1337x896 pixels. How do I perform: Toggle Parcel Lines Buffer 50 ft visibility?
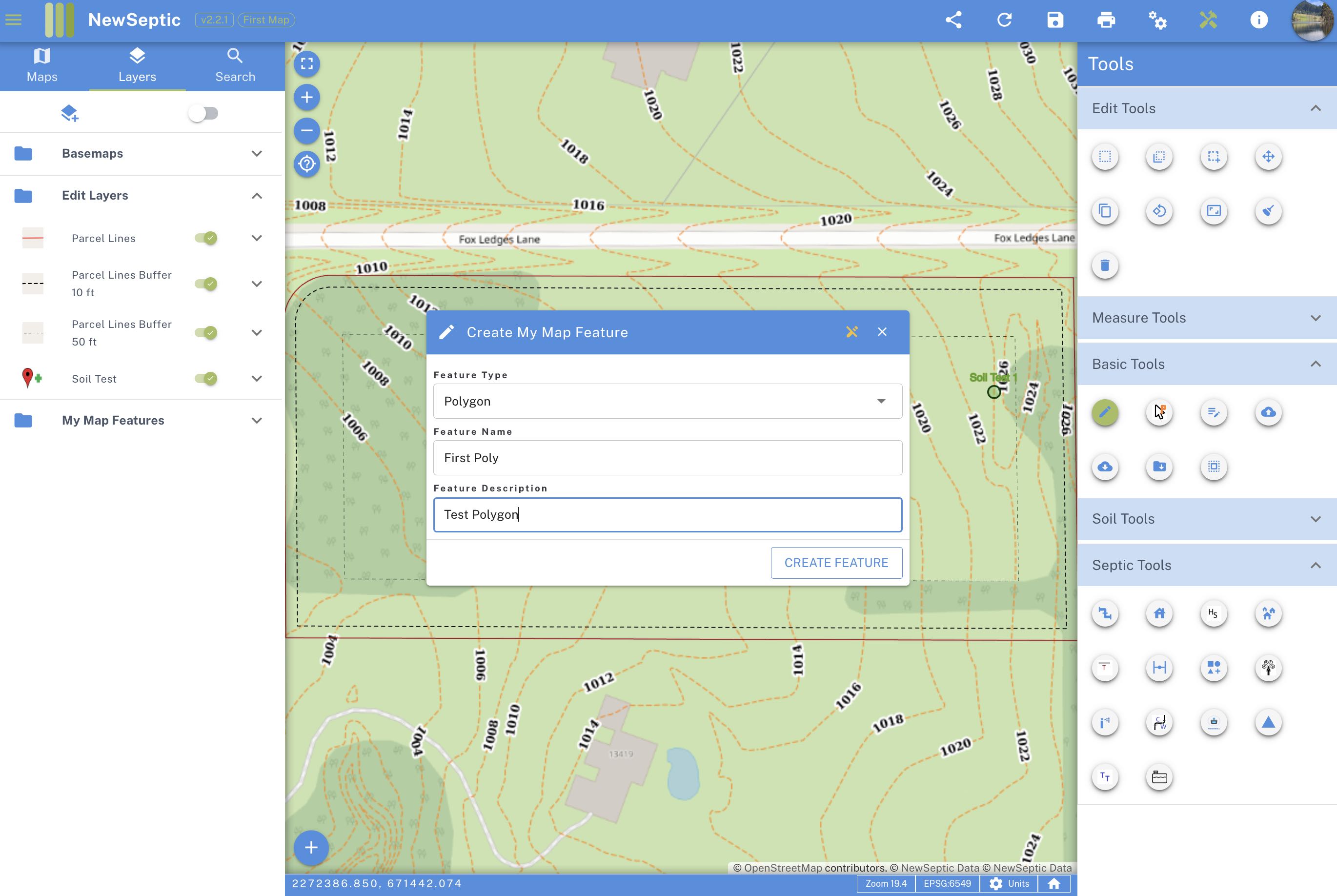click(x=206, y=332)
